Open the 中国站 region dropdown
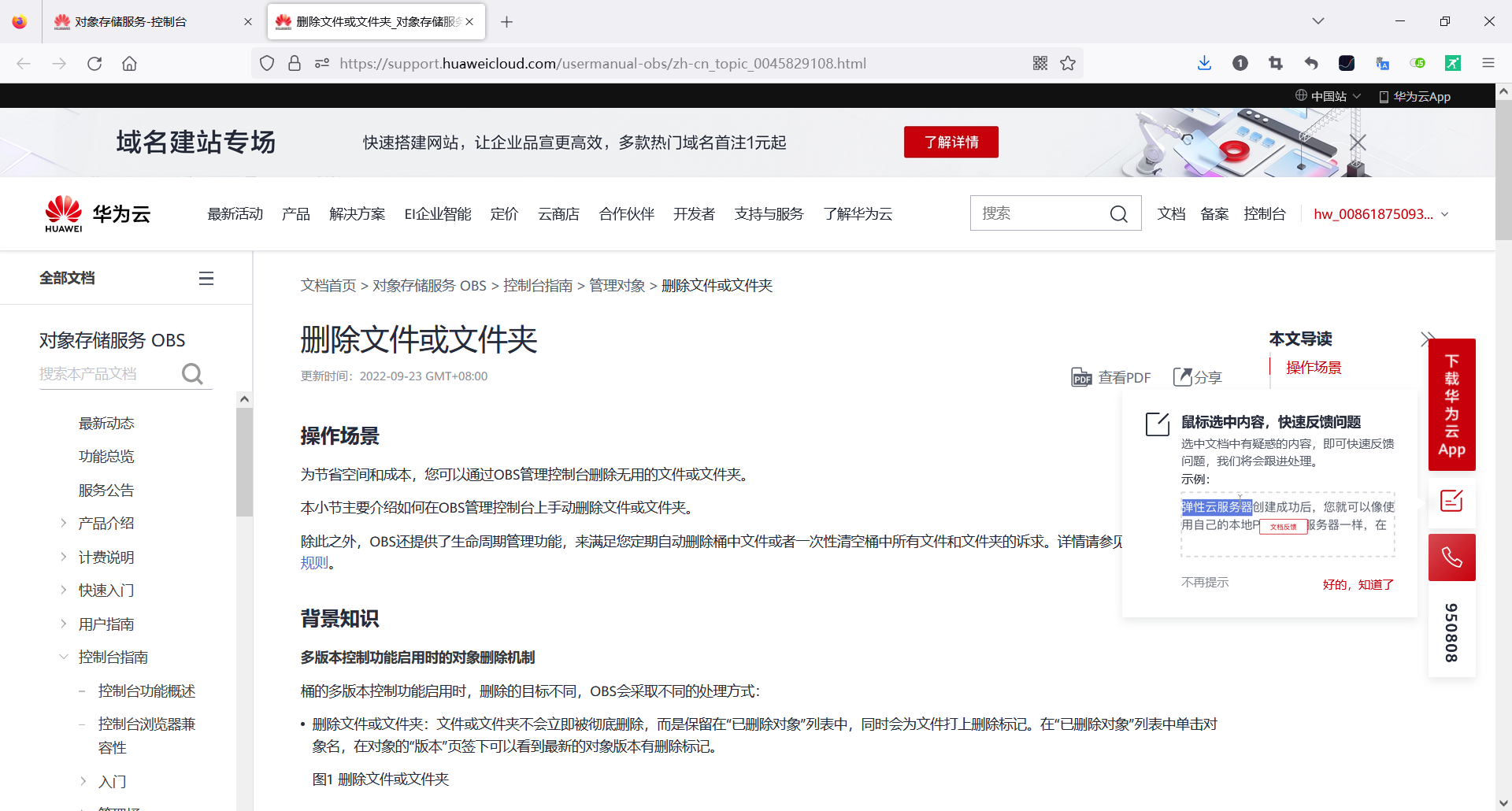Viewport: 1512px width, 811px height. (x=1329, y=95)
